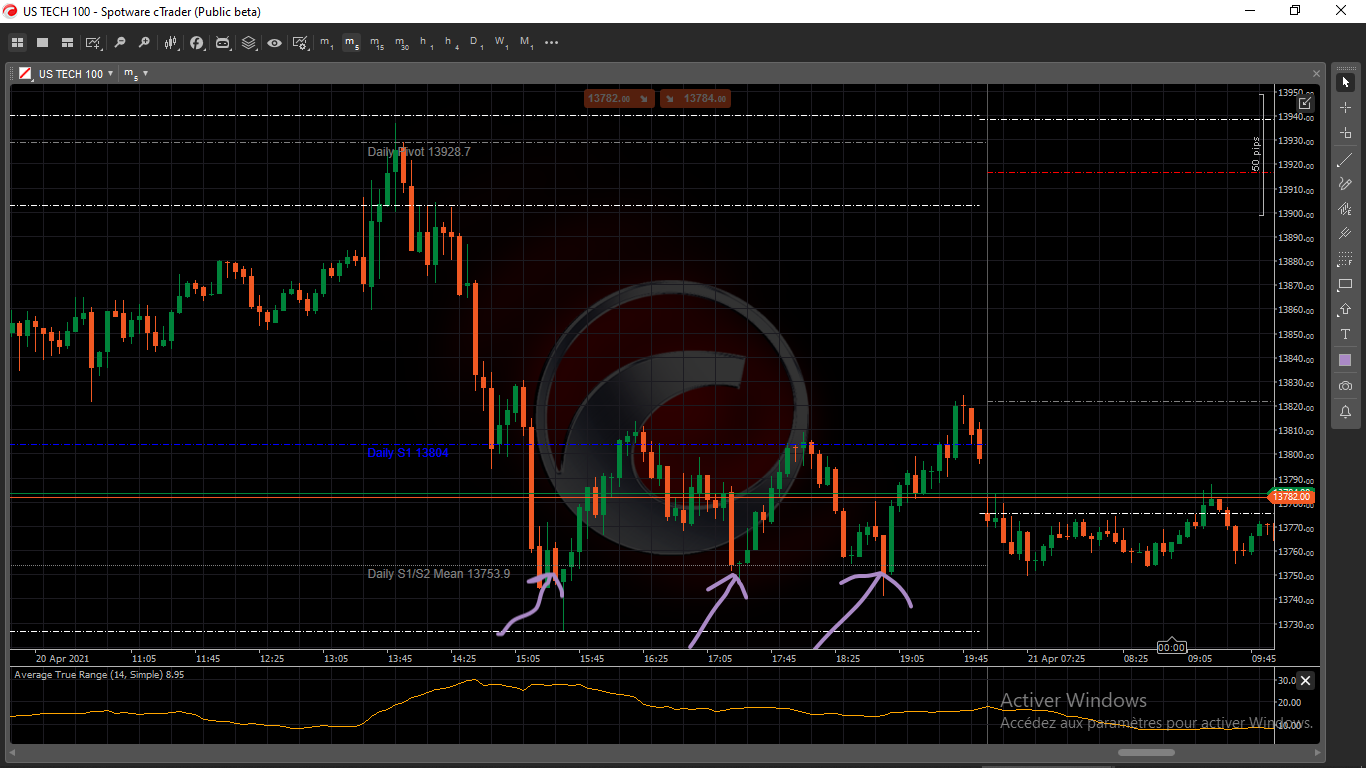Open the new chart toolbar button
1366x768 pixels.
94,43
